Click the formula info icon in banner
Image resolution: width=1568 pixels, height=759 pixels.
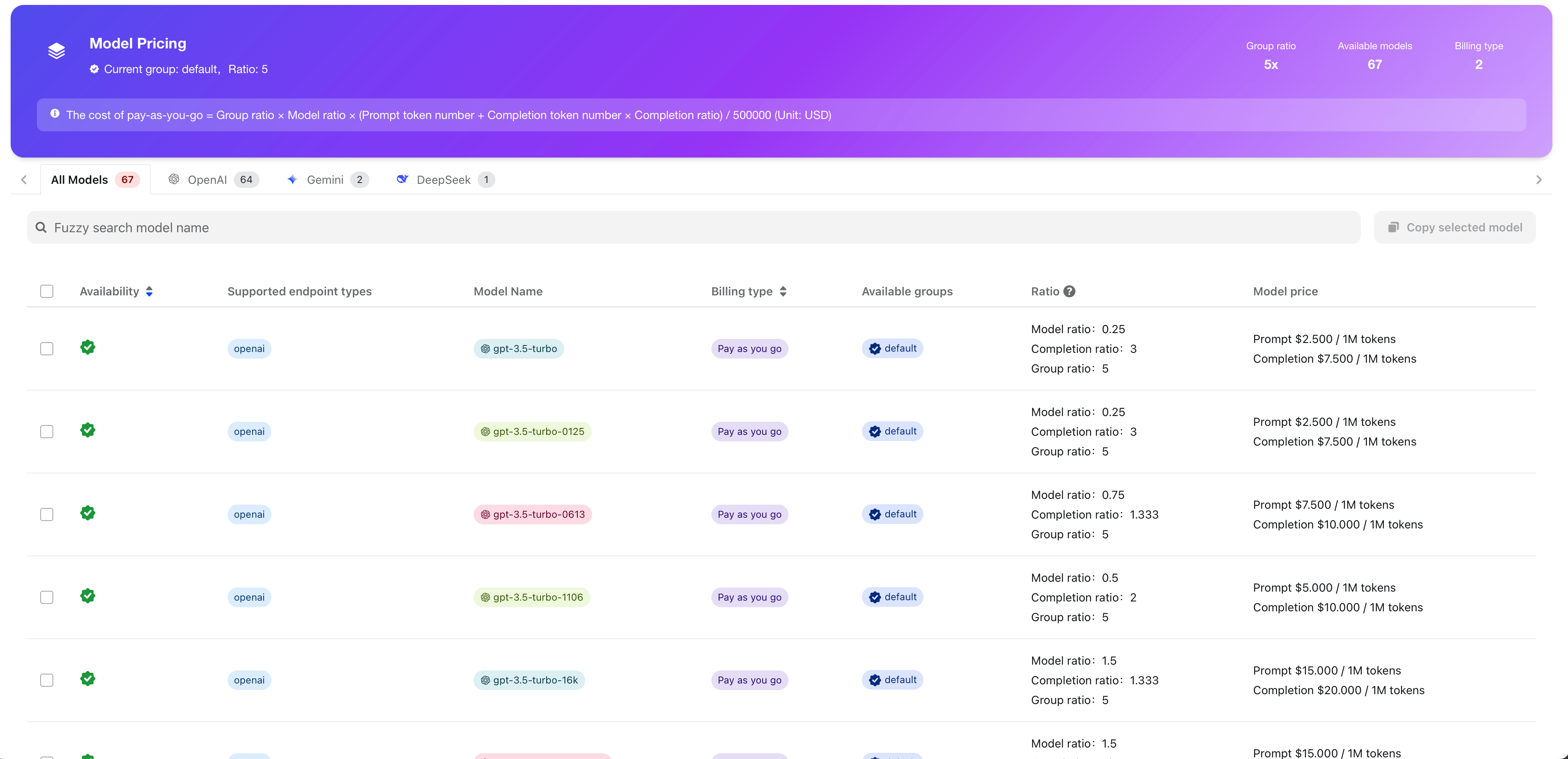(x=55, y=114)
